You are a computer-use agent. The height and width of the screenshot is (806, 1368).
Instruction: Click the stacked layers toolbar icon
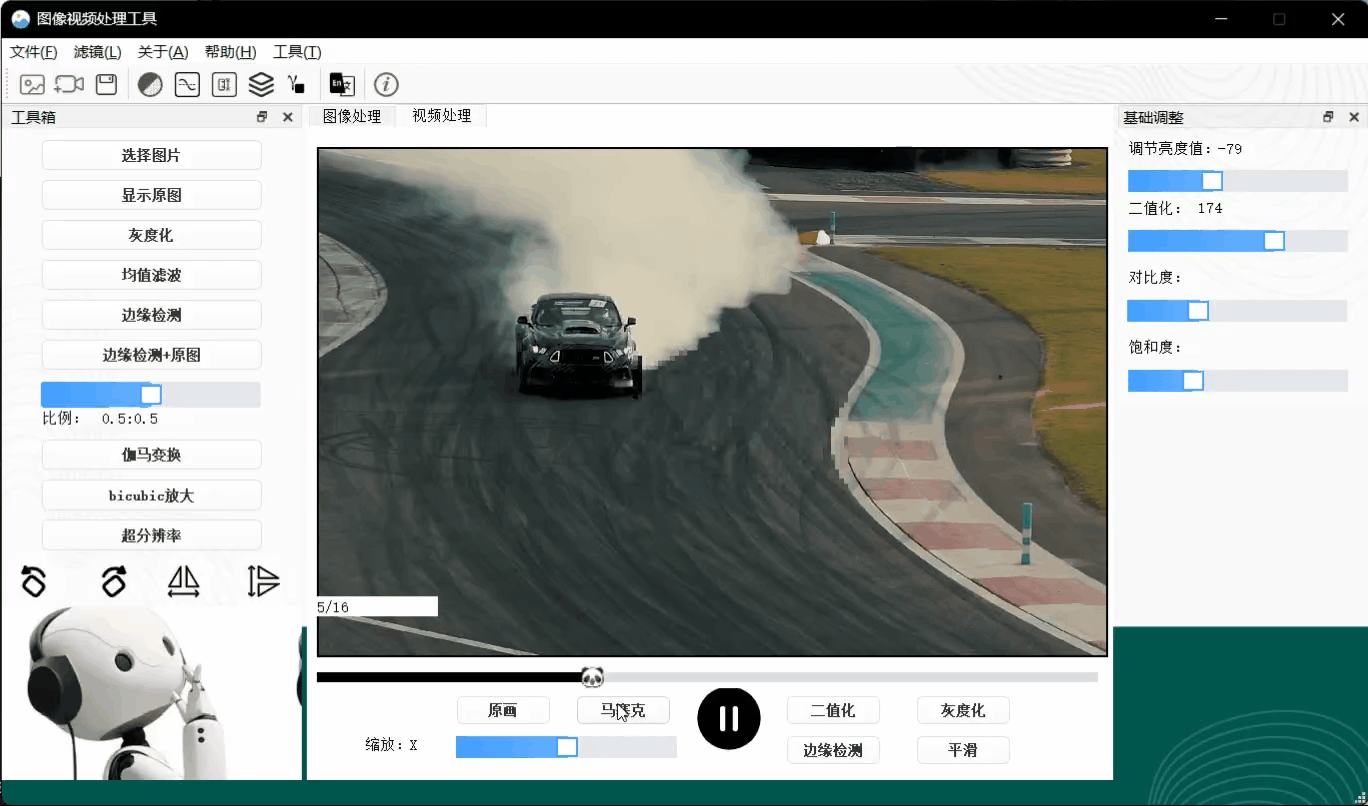[x=261, y=85]
